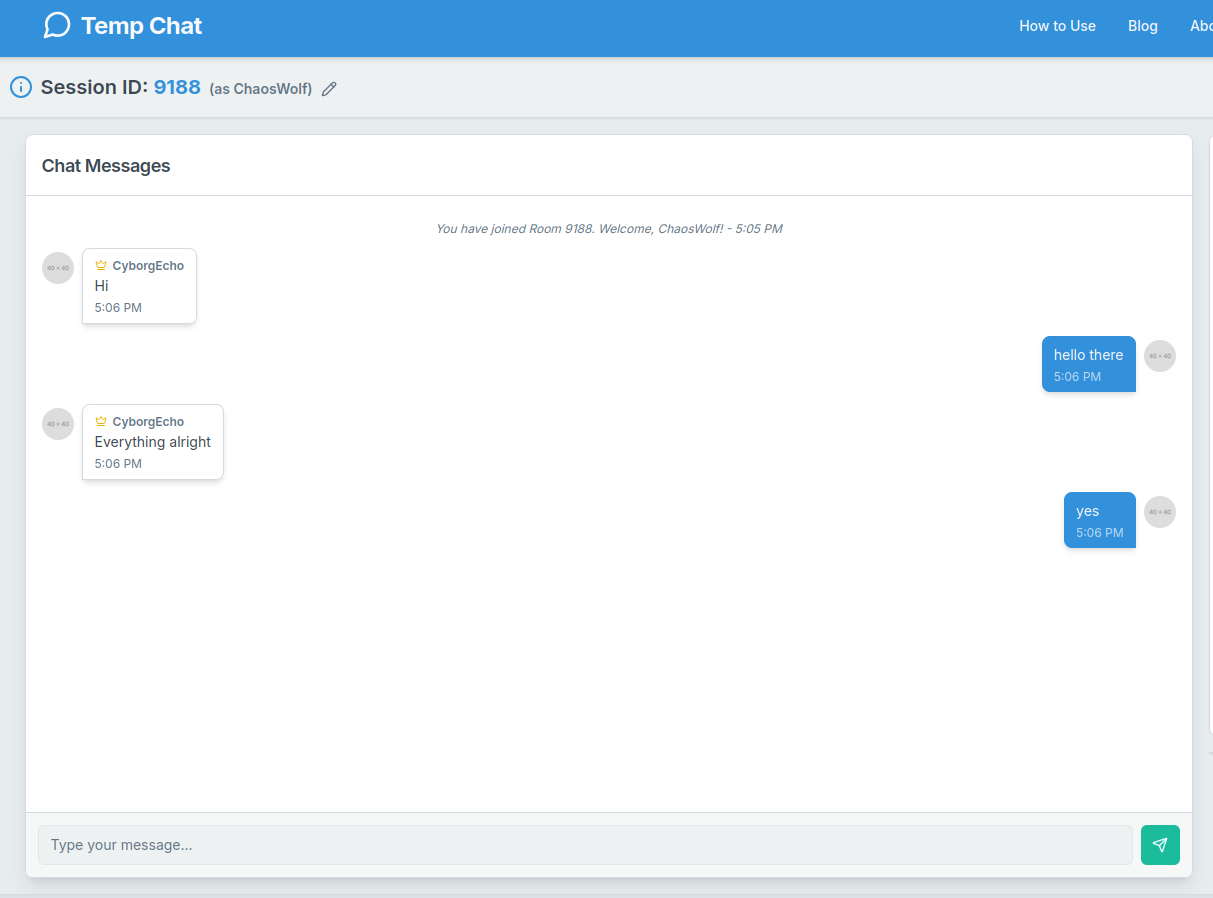The width and height of the screenshot is (1213, 898).
Task: Select the yes message bubble
Action: coord(1099,520)
